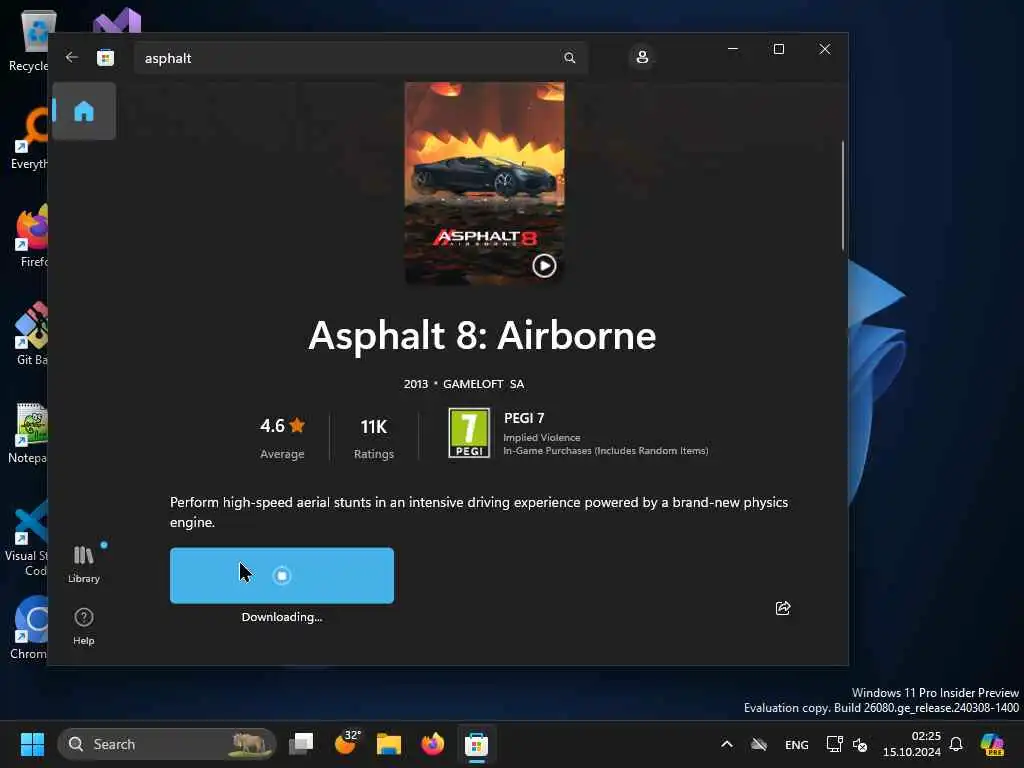Open Task View on the taskbar
This screenshot has width=1024, height=768.
(x=301, y=744)
